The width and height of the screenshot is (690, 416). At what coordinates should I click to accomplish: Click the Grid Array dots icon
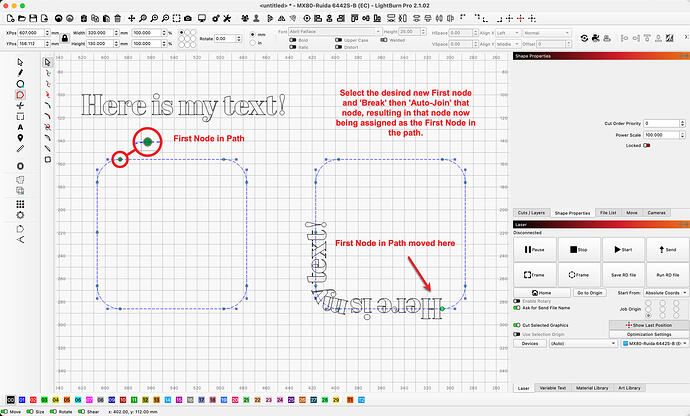[20, 204]
